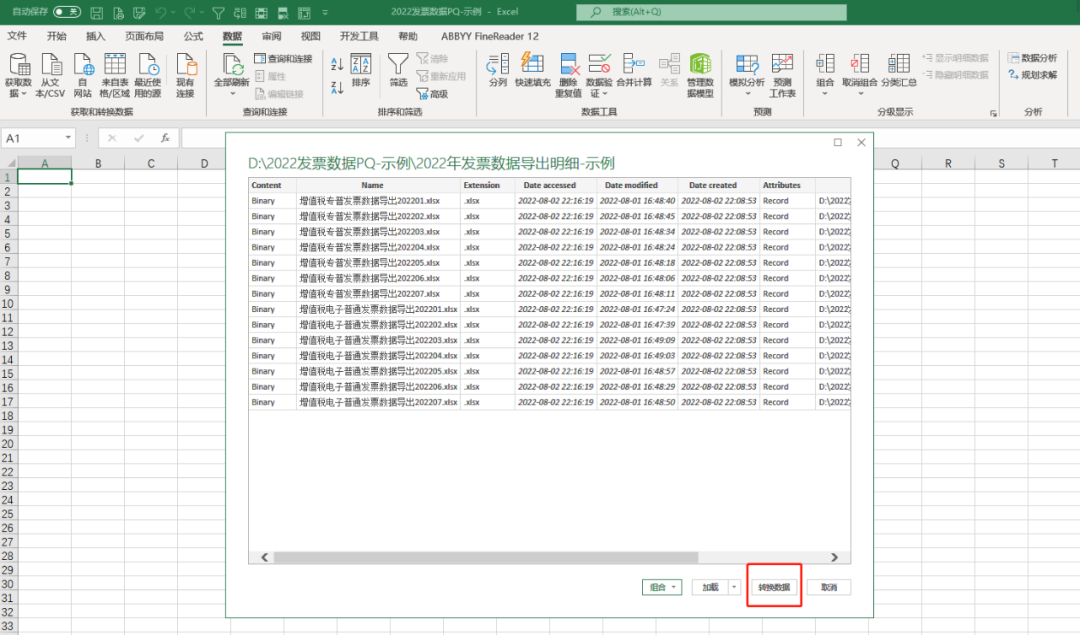The image size is (1080, 635).
Task: Open the dialog's Combine (组合) dropdown button
Action: 662,587
